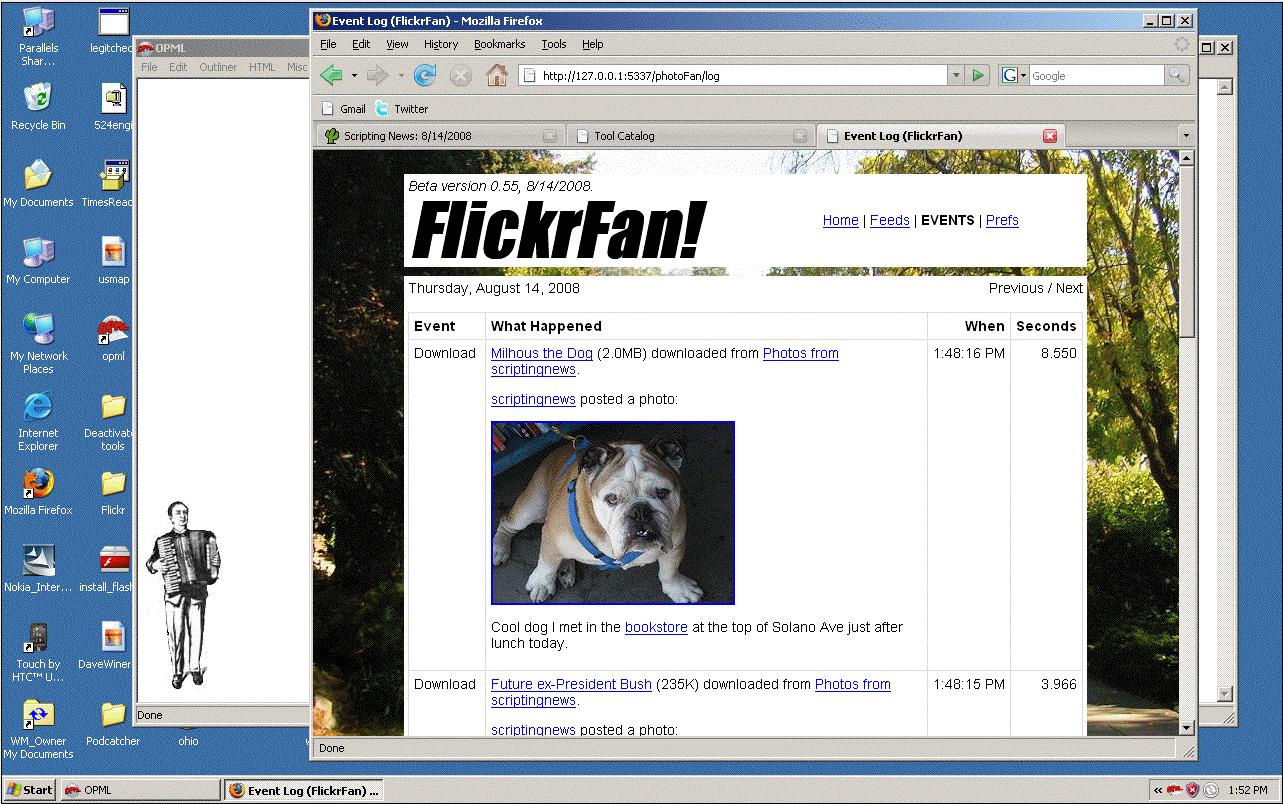This screenshot has height=804, width=1283.
Task: Click the search magnifier icon
Action: coord(1177,76)
